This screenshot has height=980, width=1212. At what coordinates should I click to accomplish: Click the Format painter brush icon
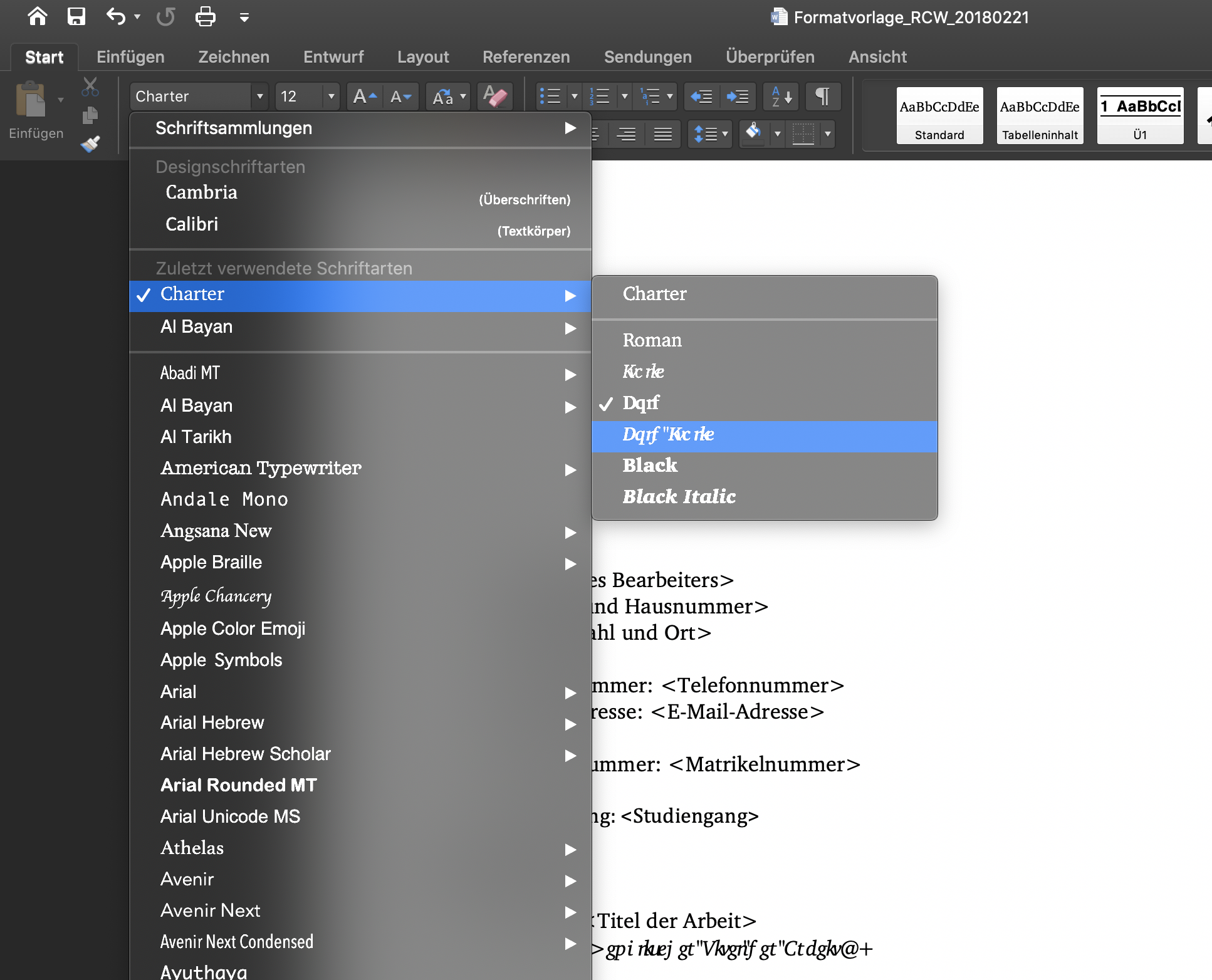(90, 144)
